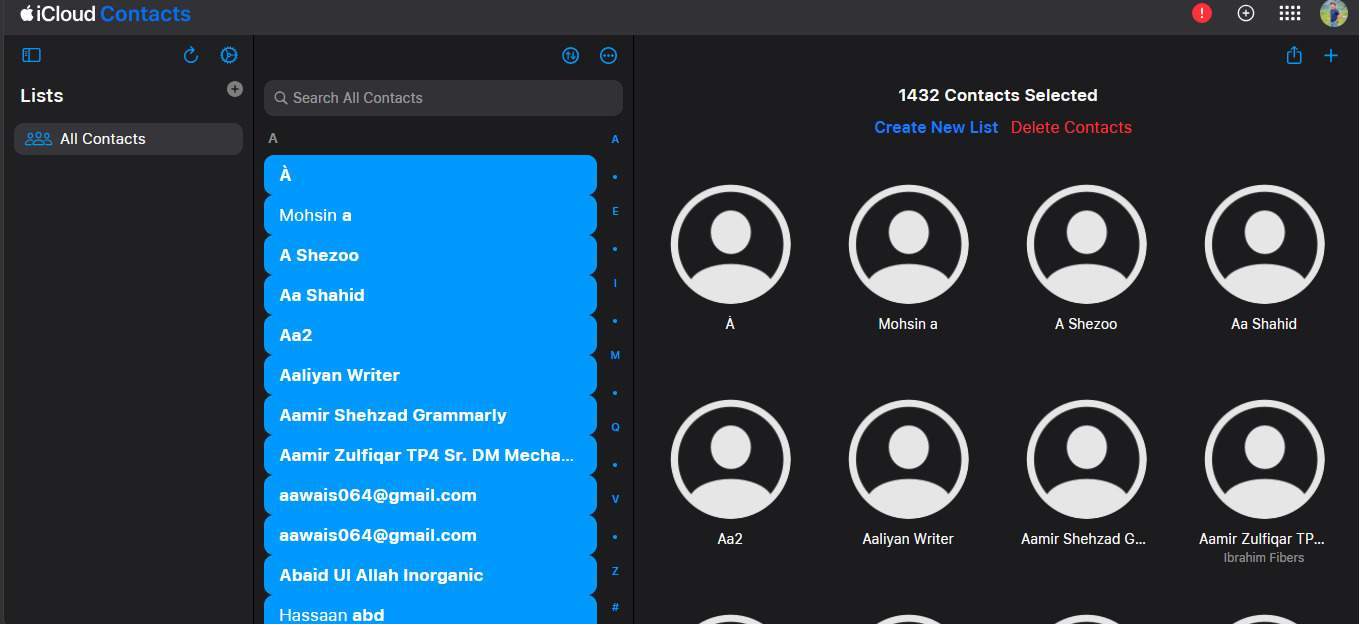This screenshot has height=624, width=1359.
Task: Click the Aa2 avatar thumbnail
Action: coord(730,459)
